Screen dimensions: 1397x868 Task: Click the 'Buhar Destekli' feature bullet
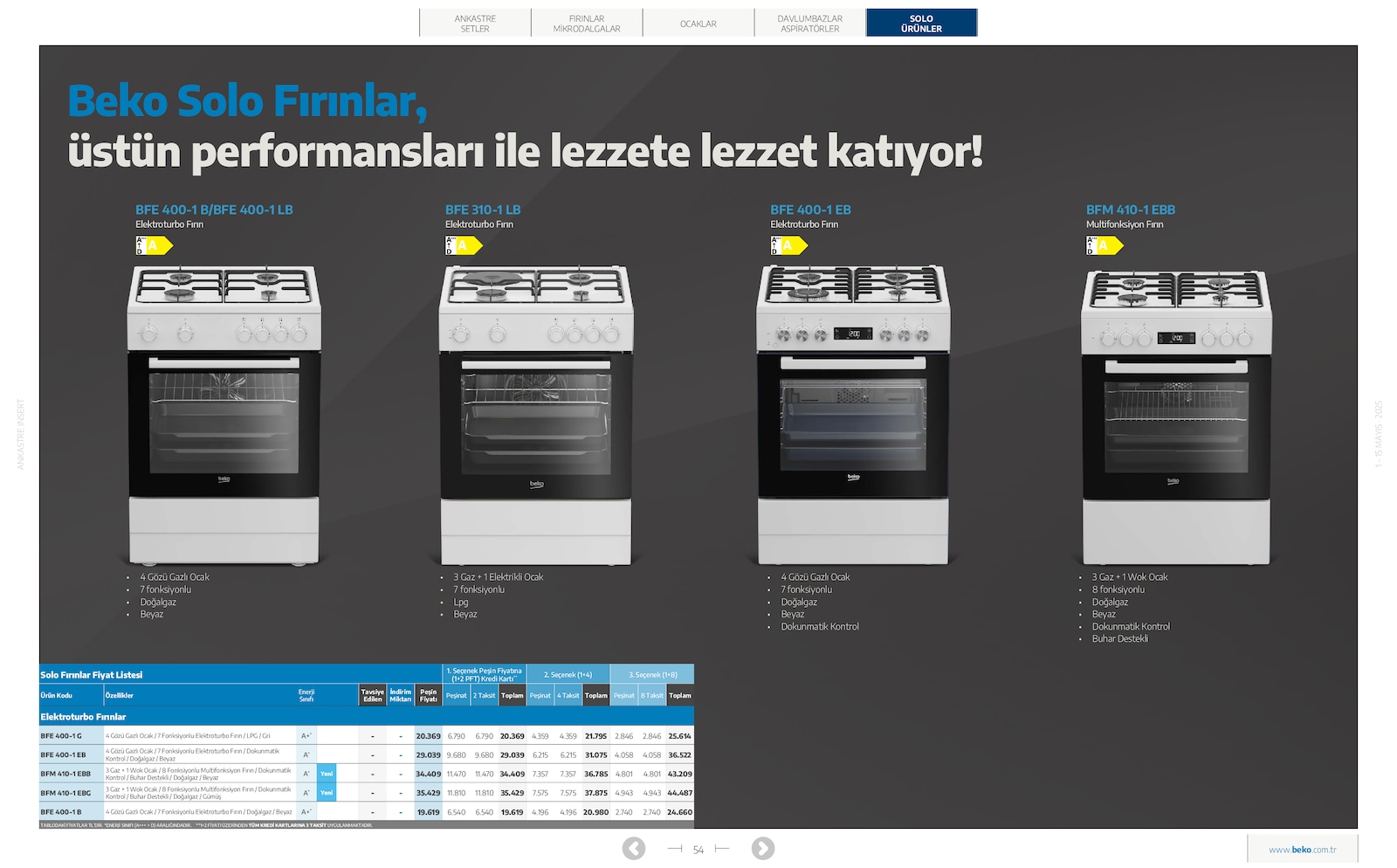point(1119,638)
